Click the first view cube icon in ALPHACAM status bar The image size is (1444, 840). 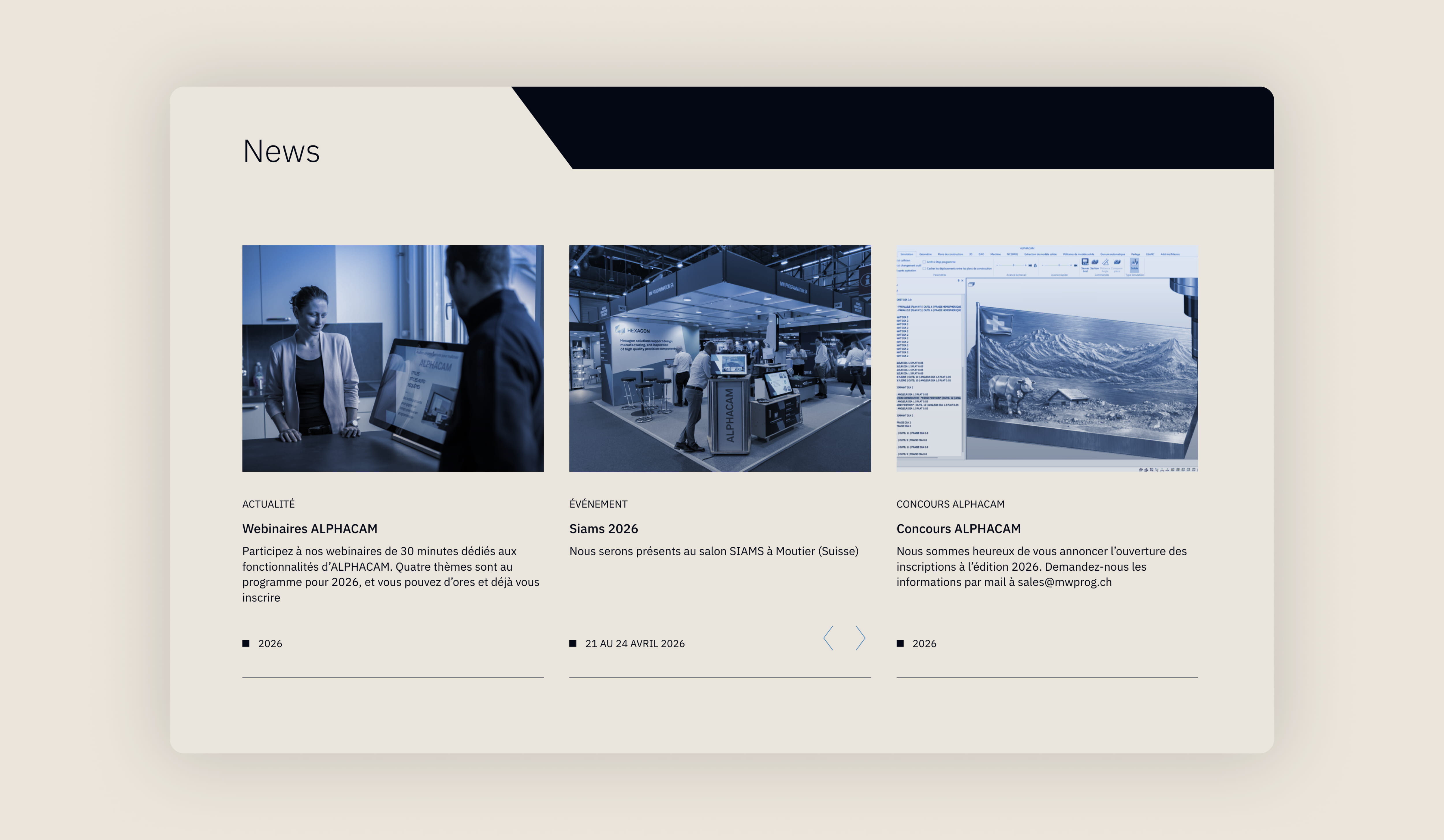(x=1141, y=471)
